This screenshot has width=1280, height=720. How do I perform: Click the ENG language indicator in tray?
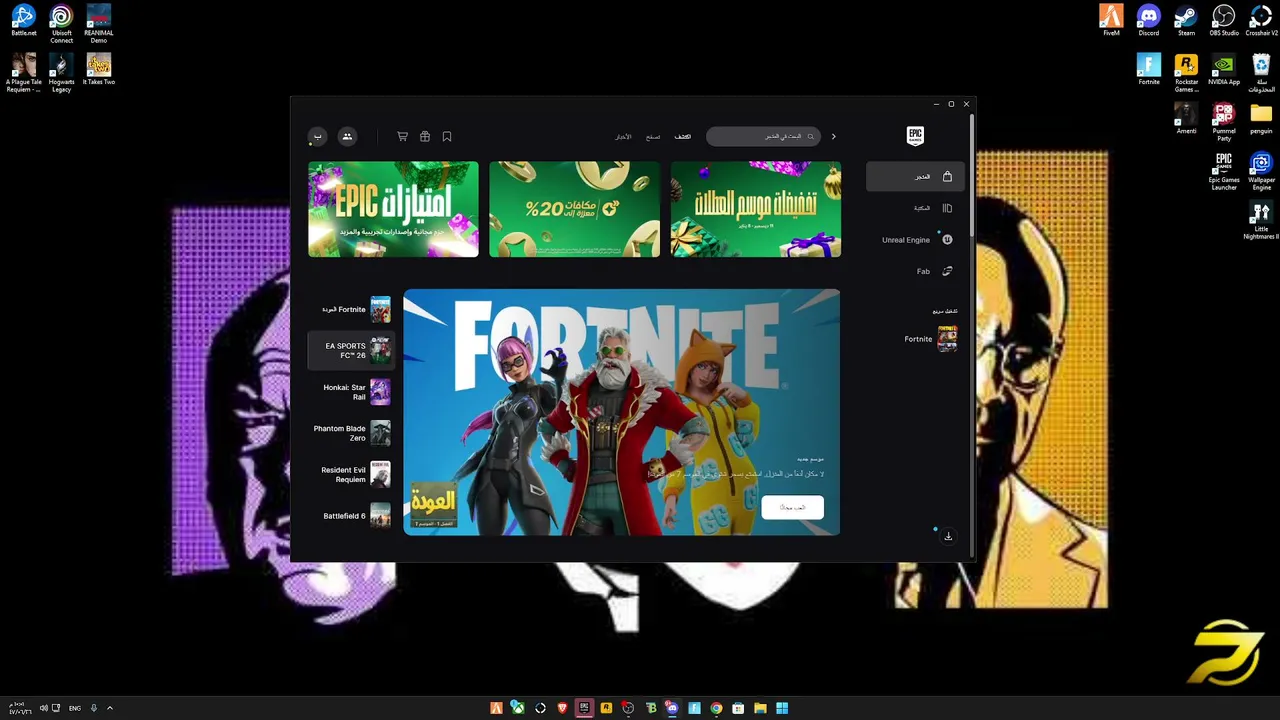click(75, 708)
